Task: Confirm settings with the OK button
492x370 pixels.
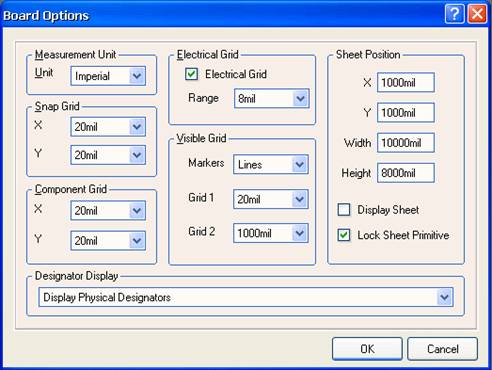Action: tap(367, 349)
